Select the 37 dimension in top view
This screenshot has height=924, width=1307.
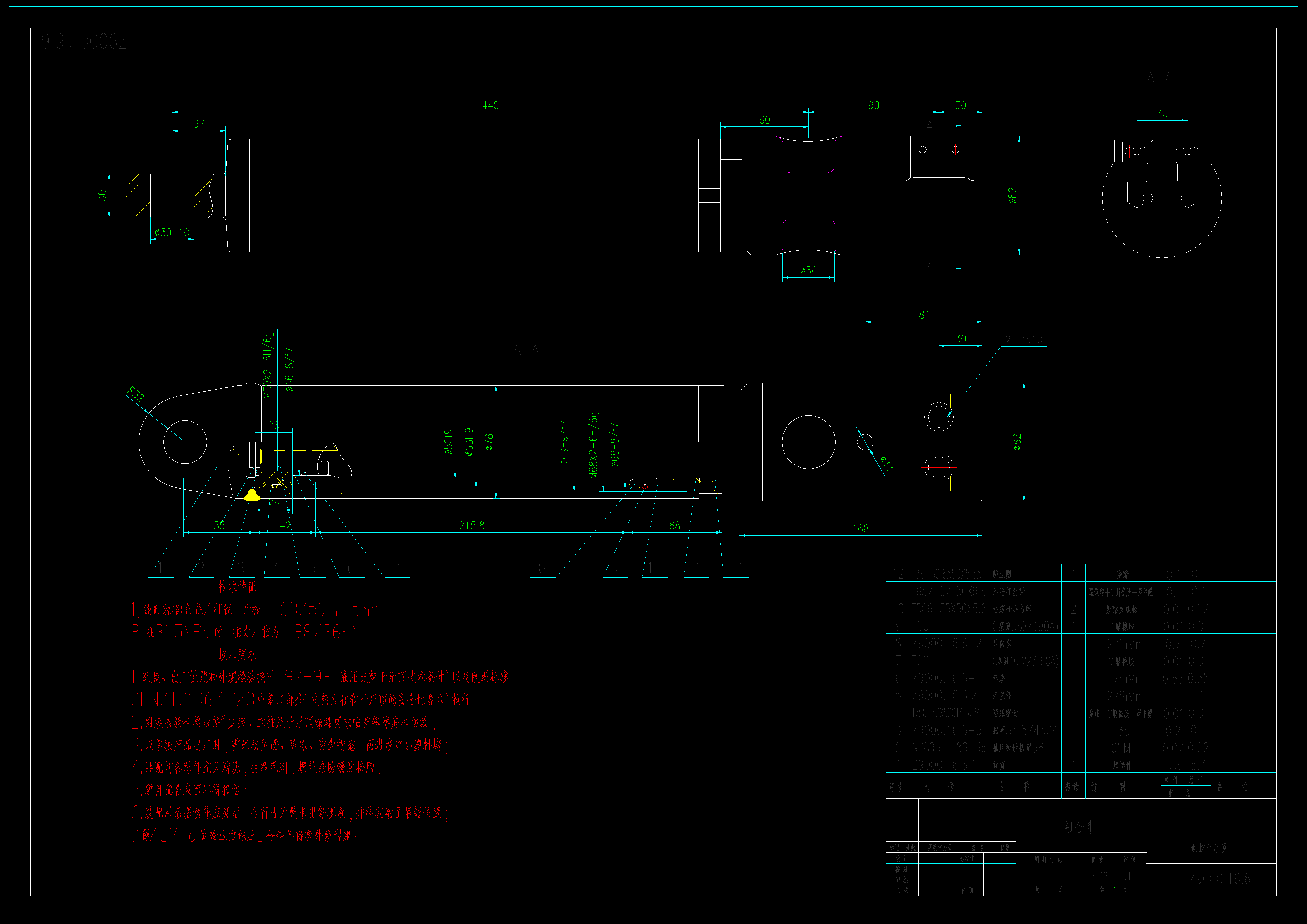199,124
